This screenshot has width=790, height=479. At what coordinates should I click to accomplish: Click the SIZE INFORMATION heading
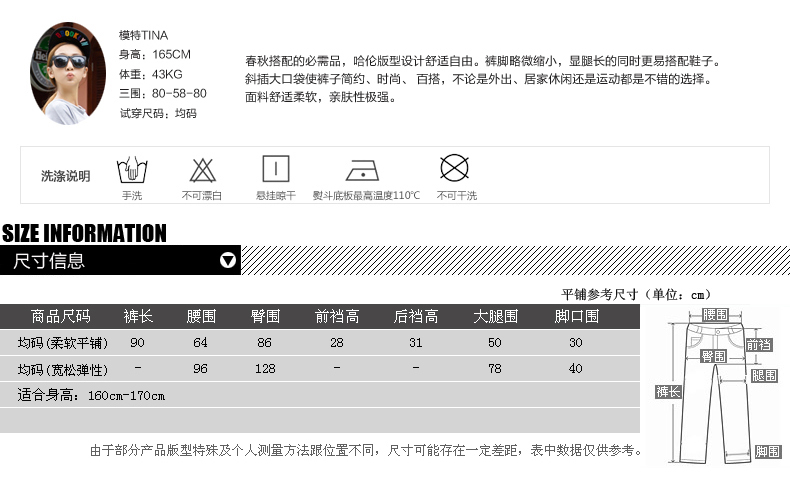point(84,234)
